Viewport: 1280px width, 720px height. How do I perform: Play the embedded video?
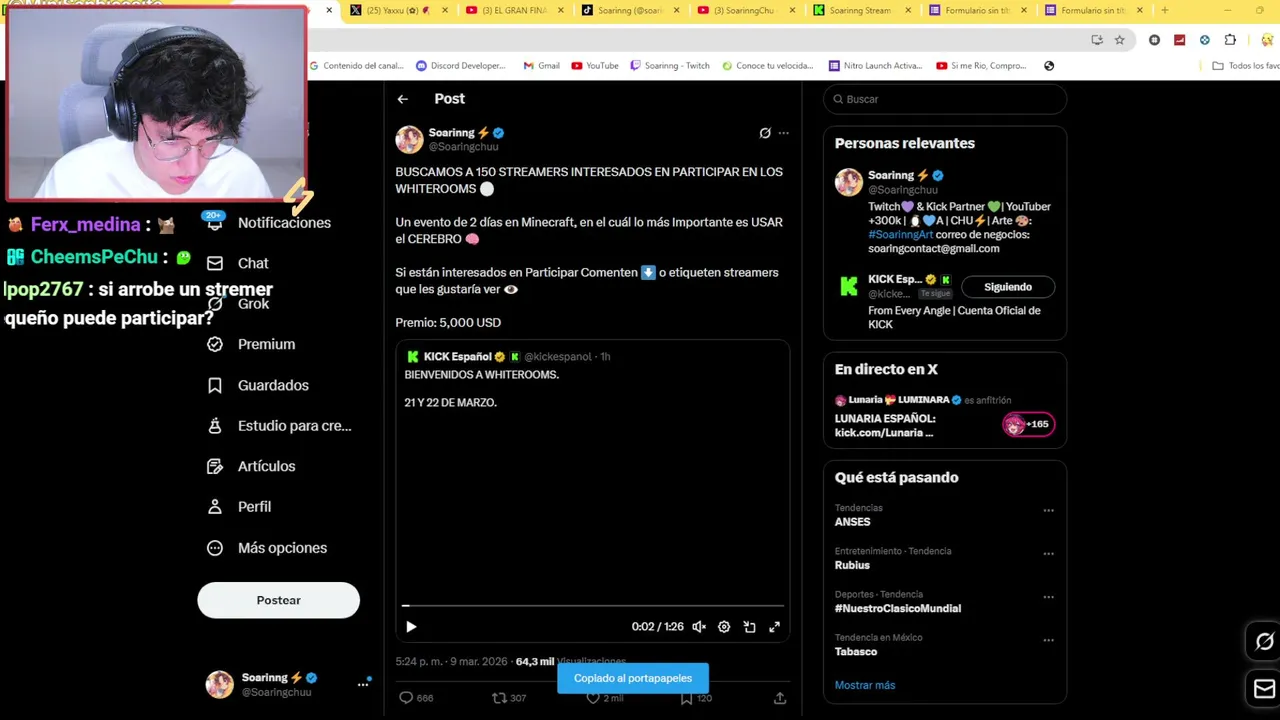411,627
